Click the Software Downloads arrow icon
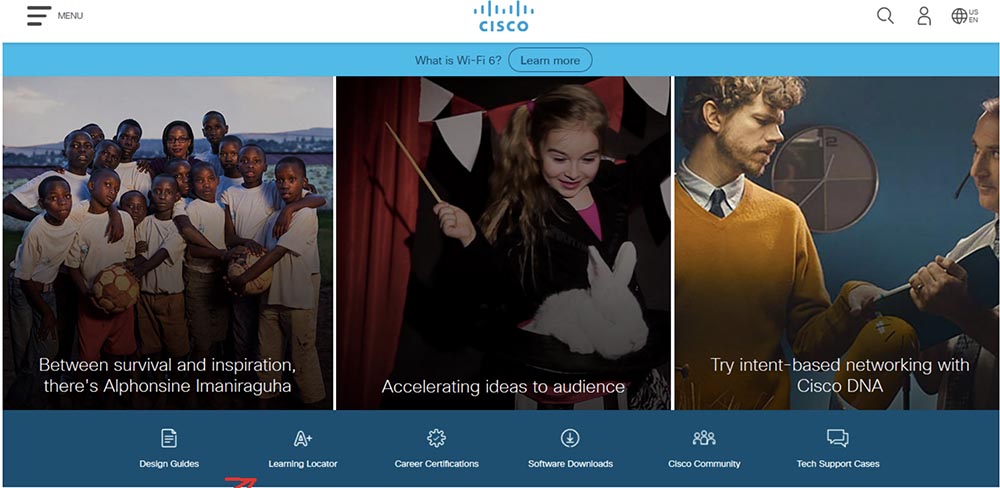 point(570,438)
